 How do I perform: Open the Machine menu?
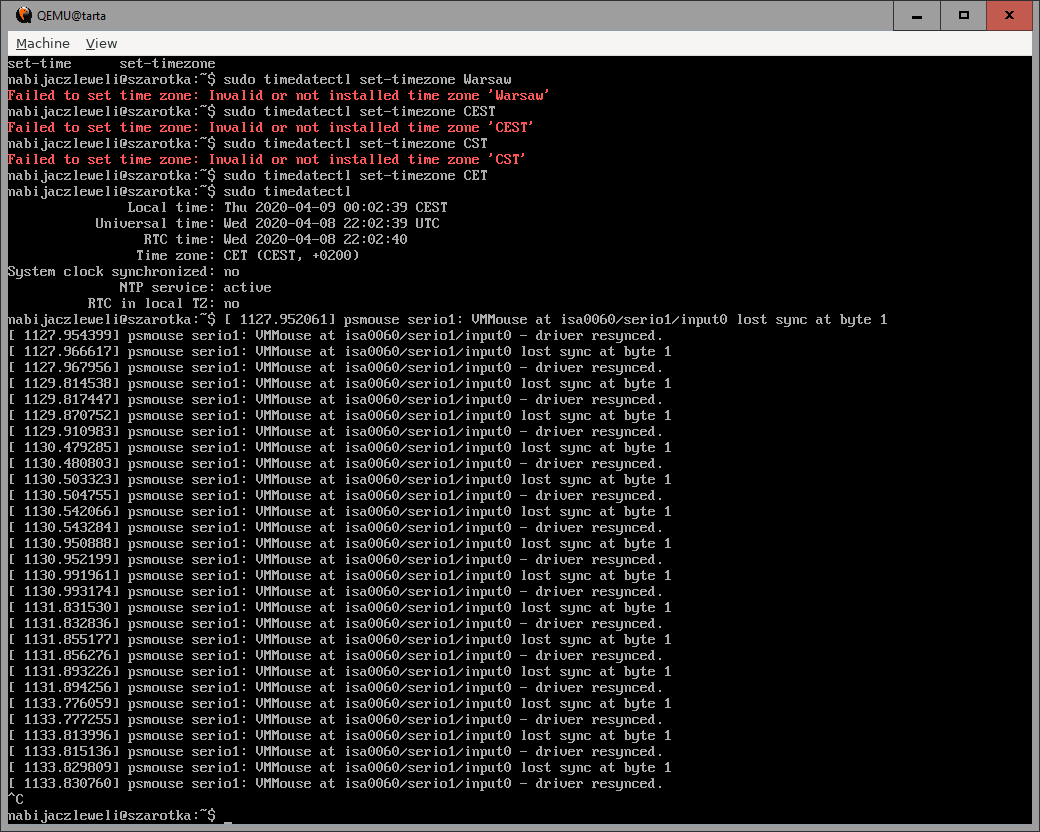coord(43,43)
